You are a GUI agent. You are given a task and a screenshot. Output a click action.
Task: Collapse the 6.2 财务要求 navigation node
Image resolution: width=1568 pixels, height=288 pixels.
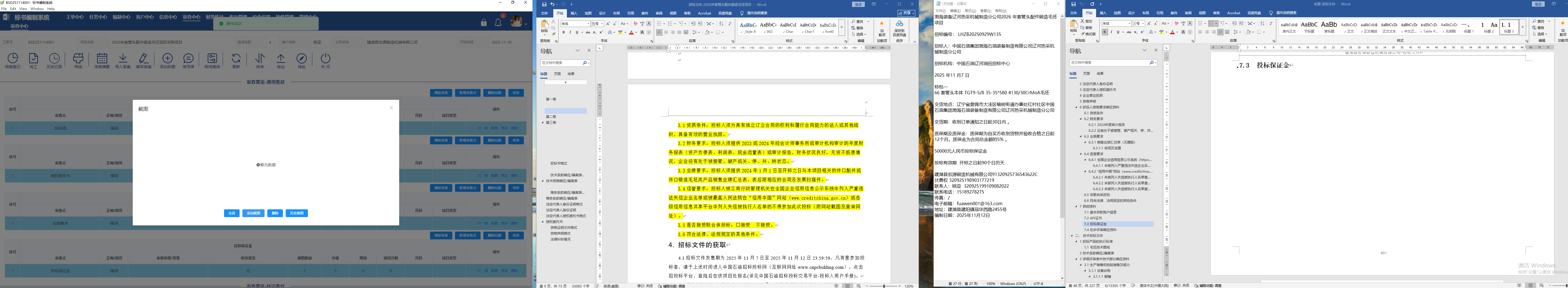pos(1081,119)
